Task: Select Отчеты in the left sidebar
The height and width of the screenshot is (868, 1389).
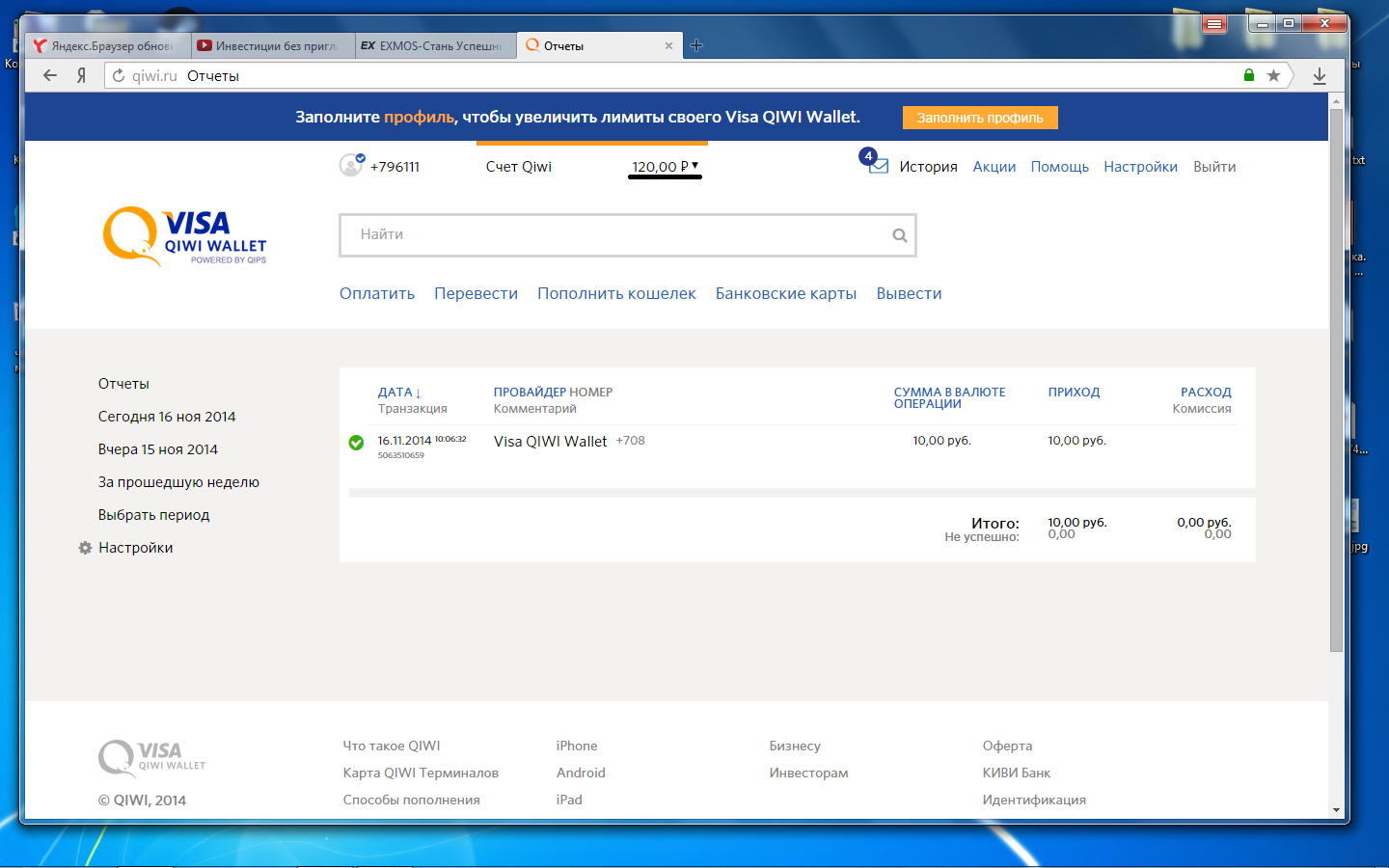Action: click(x=123, y=384)
